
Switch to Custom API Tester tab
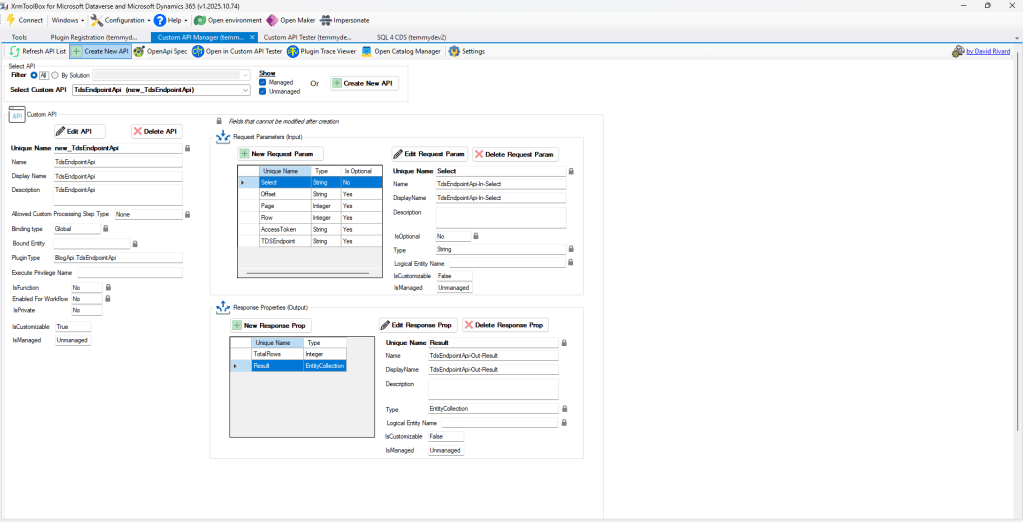[307, 37]
